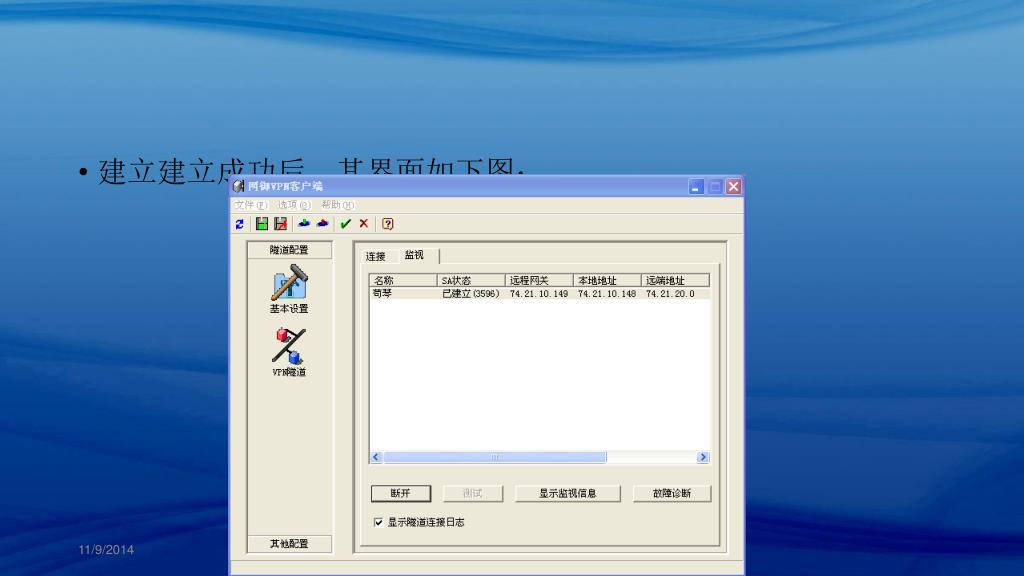Viewport: 1024px width, 576px height.
Task: Click the VPN client title bar app icon
Action: 239,186
